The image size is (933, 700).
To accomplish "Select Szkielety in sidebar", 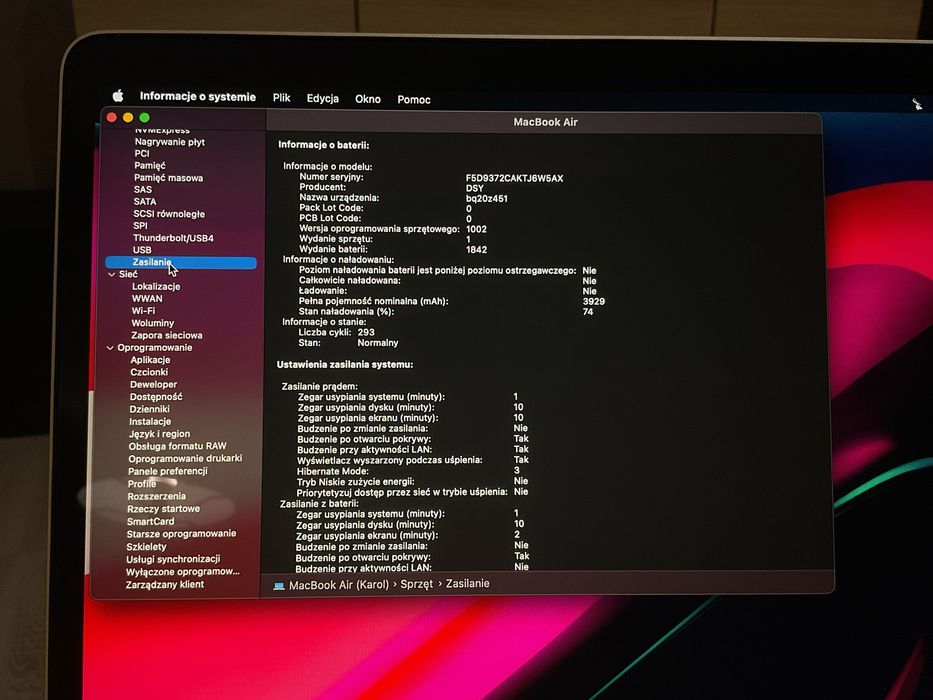I will click(x=146, y=546).
